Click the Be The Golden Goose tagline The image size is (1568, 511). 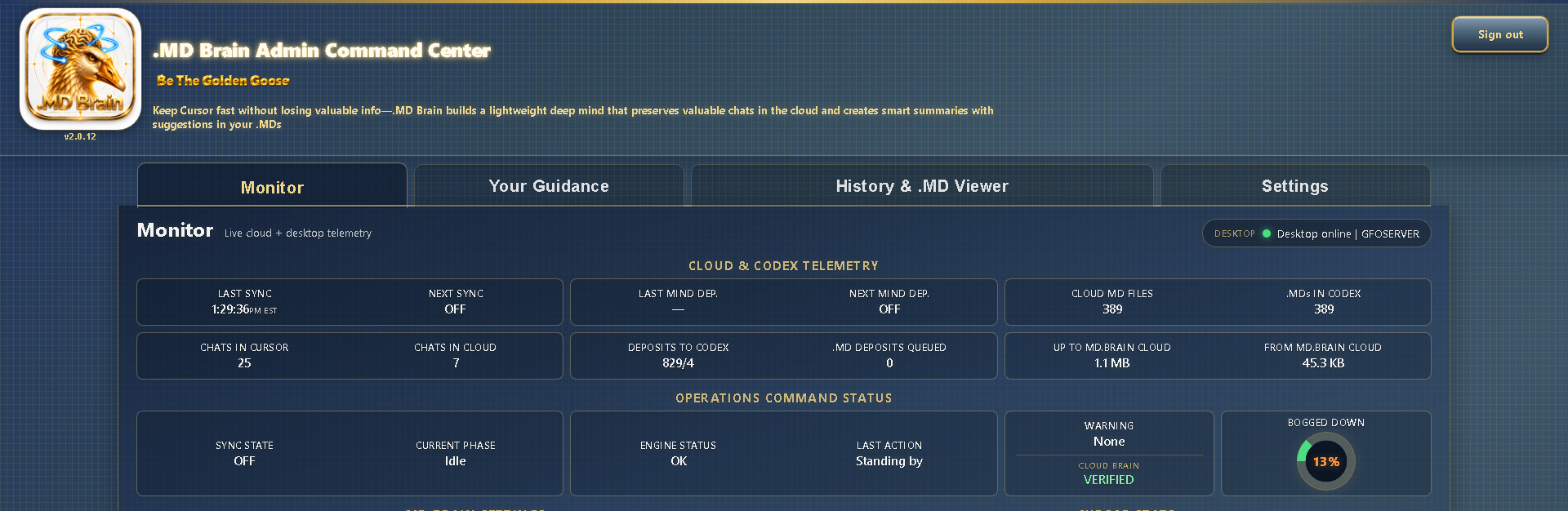[223, 80]
